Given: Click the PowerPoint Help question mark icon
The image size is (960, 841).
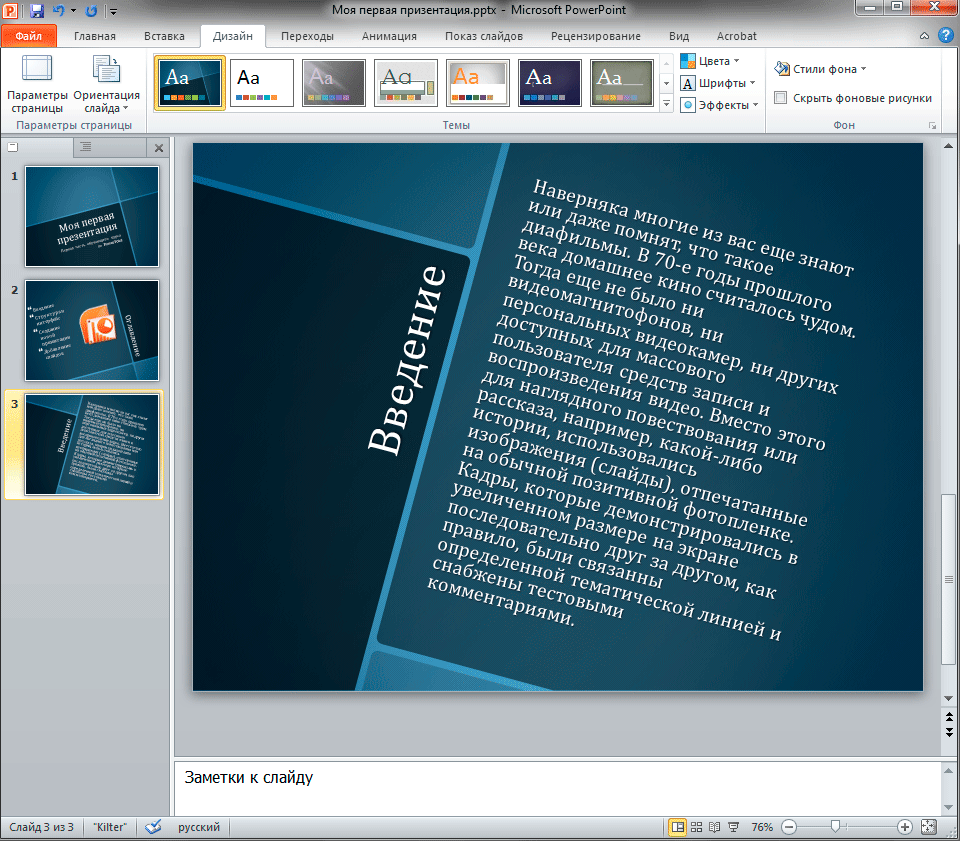Looking at the screenshot, I should point(945,36).
